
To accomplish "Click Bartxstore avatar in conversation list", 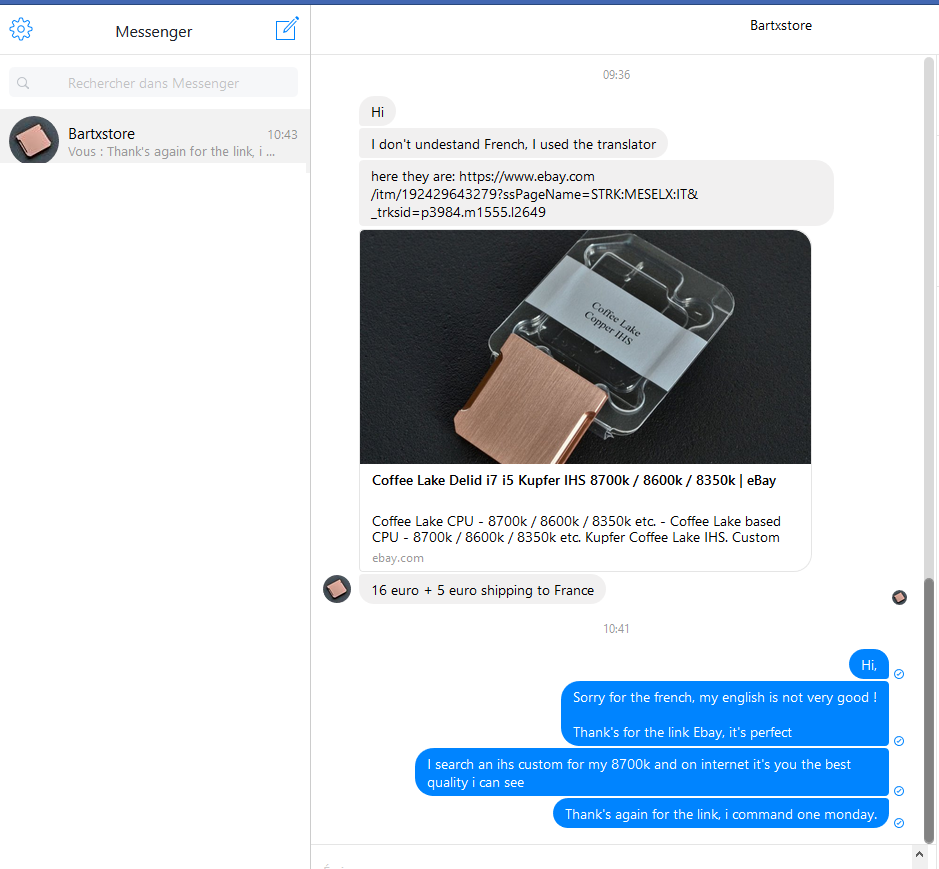I will pyautogui.click(x=34, y=140).
